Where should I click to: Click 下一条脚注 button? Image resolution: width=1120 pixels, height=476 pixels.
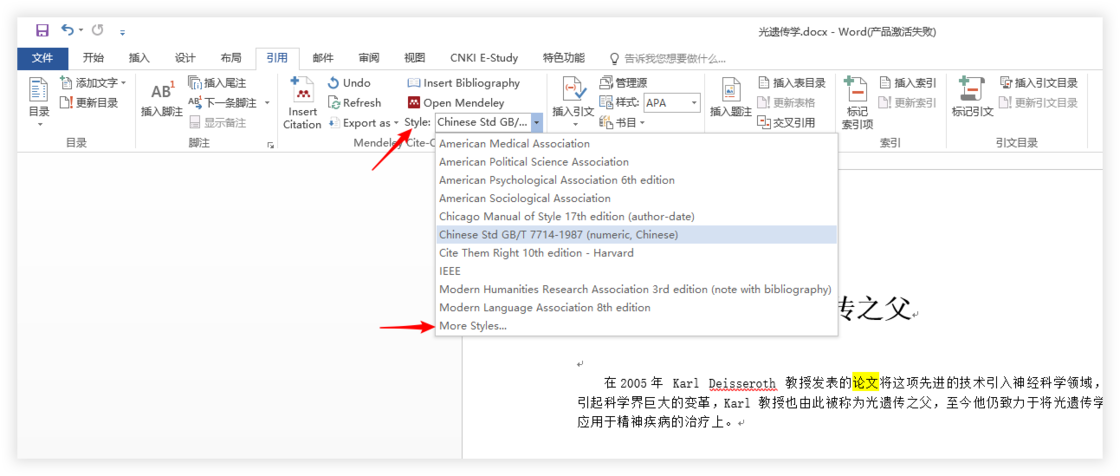[224, 103]
